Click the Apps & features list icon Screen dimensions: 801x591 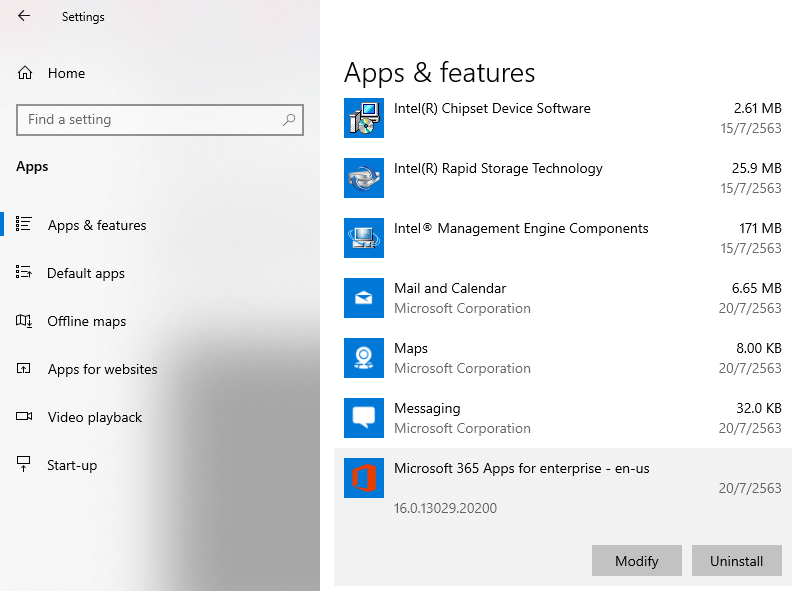pos(23,223)
